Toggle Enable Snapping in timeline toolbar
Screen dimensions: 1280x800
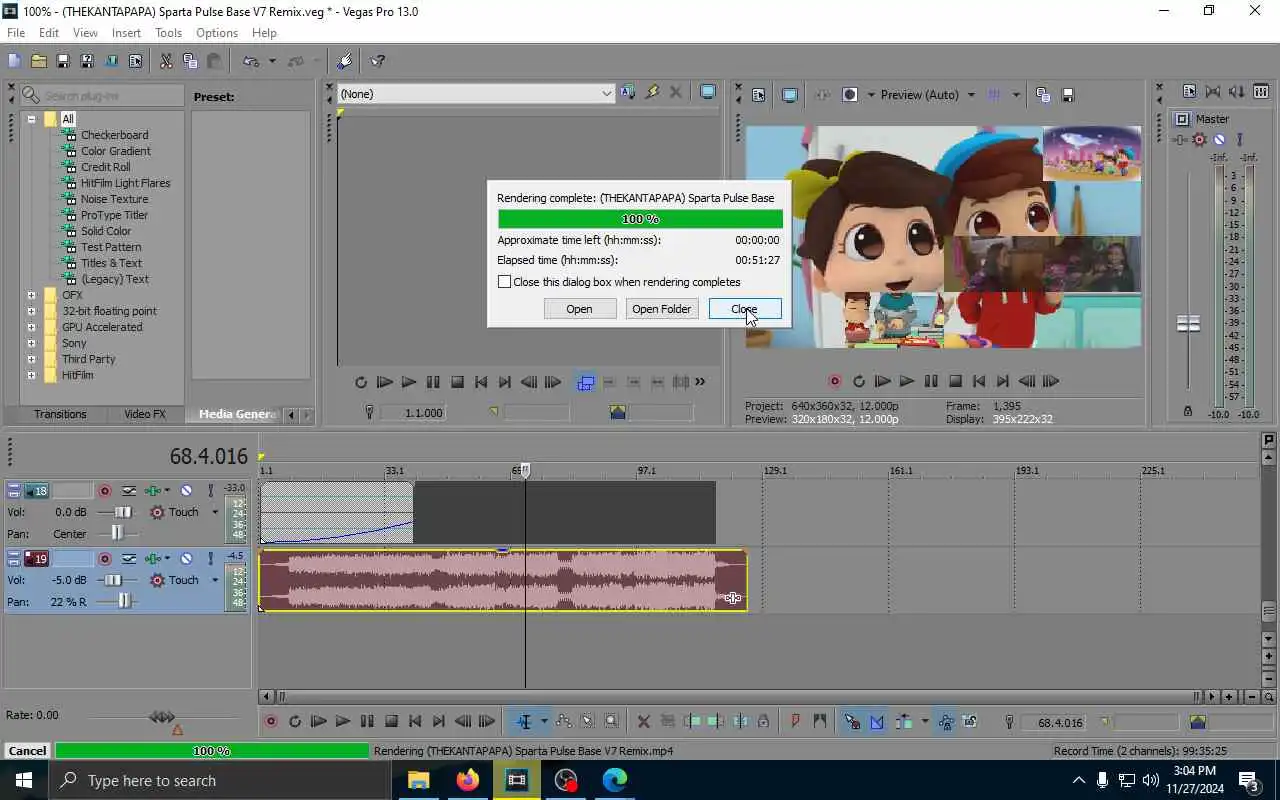pyautogui.click(x=852, y=722)
